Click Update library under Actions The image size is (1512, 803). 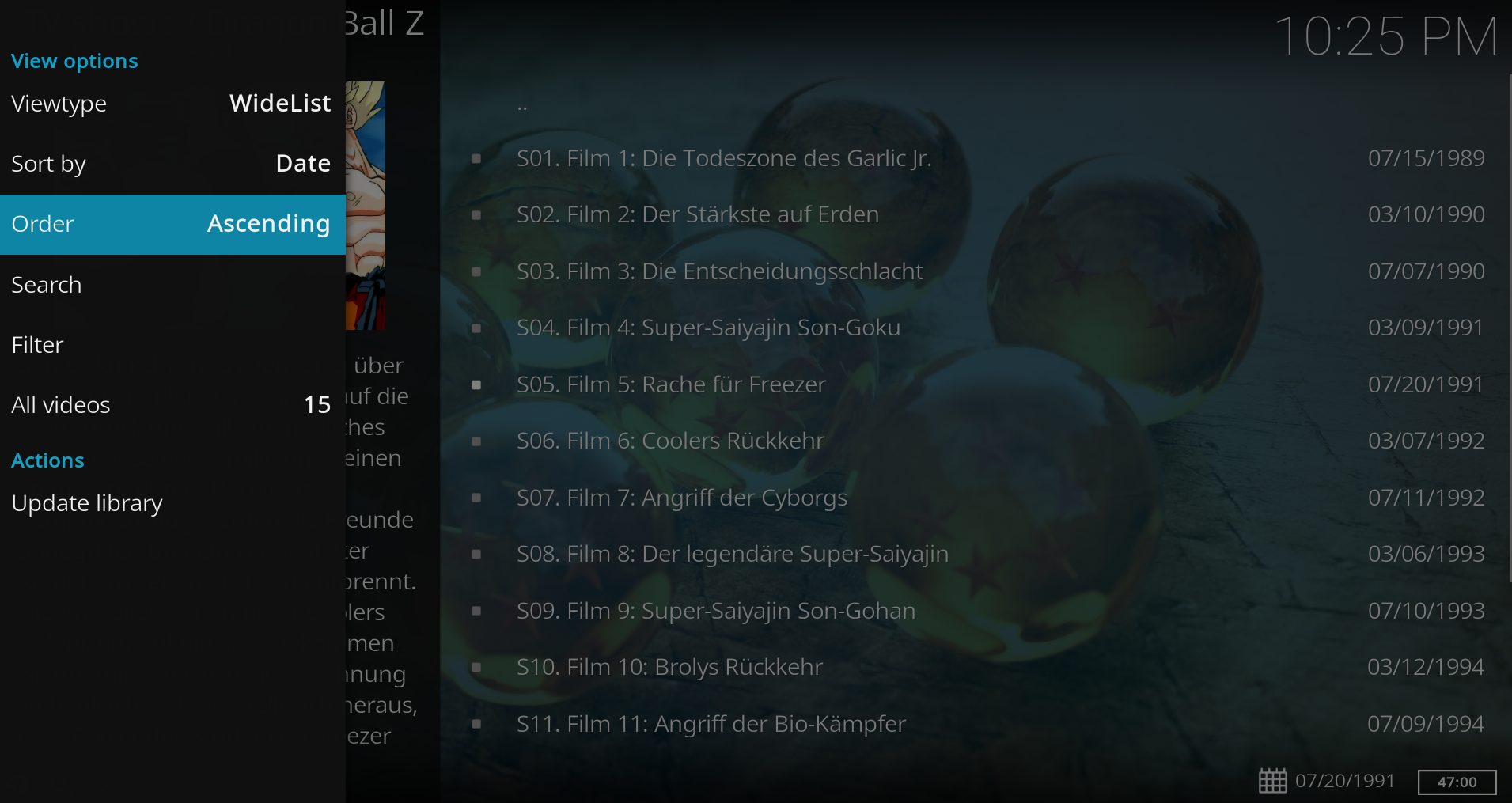click(x=172, y=503)
